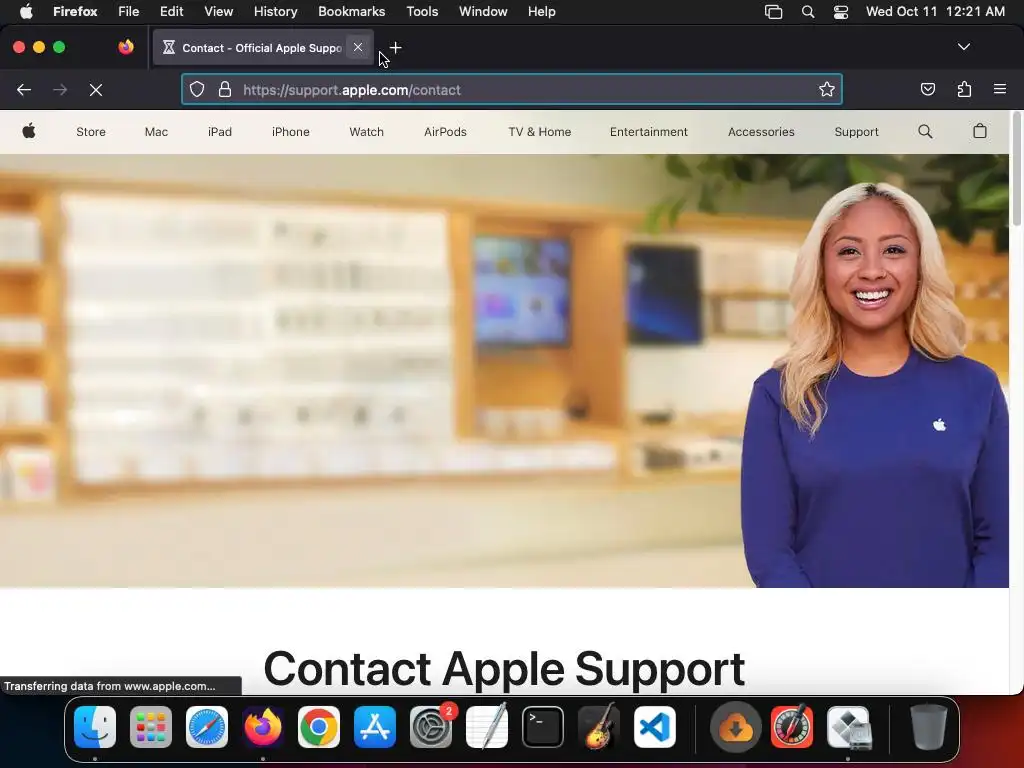Open the AirPods nav link
Viewport: 1024px width, 768px height.
[x=445, y=132]
